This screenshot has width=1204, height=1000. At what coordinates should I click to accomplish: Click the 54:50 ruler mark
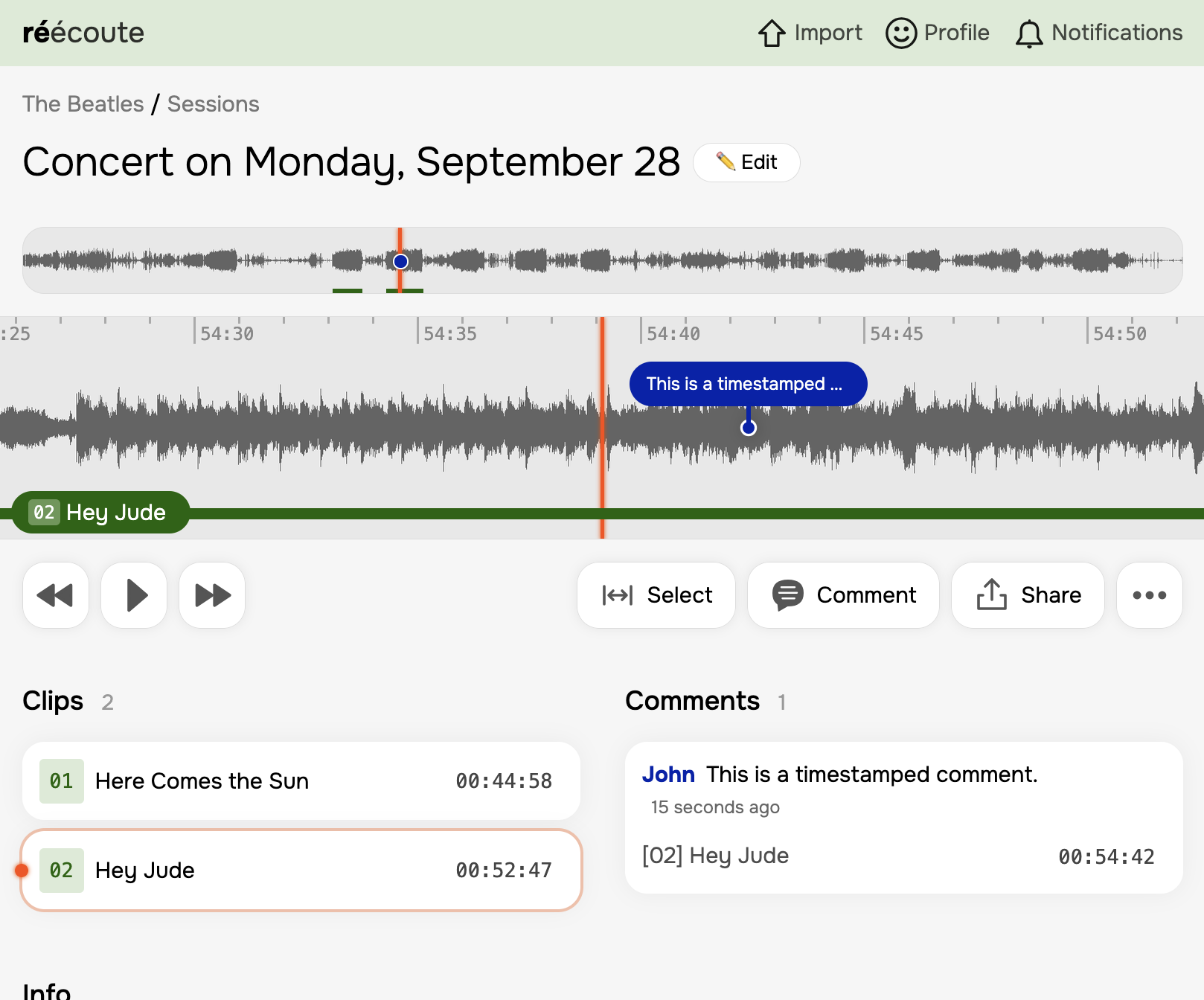(1119, 334)
